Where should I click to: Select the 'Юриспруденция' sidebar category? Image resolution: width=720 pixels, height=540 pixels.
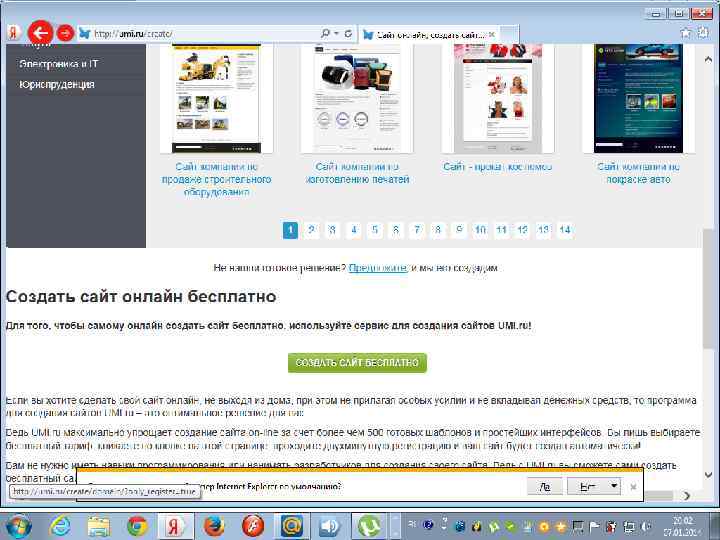click(57, 84)
